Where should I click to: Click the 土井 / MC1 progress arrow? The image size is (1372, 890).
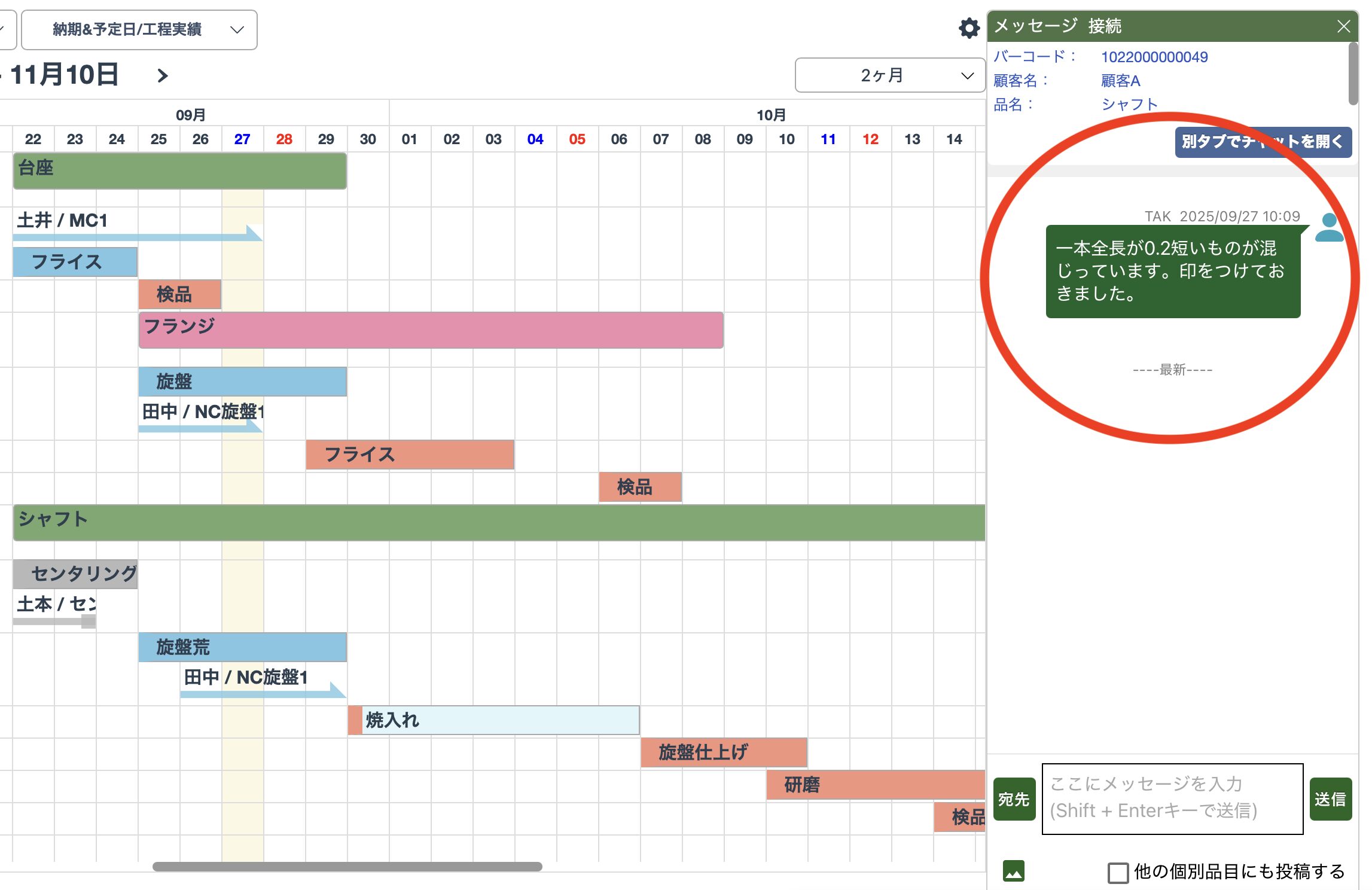click(x=138, y=236)
